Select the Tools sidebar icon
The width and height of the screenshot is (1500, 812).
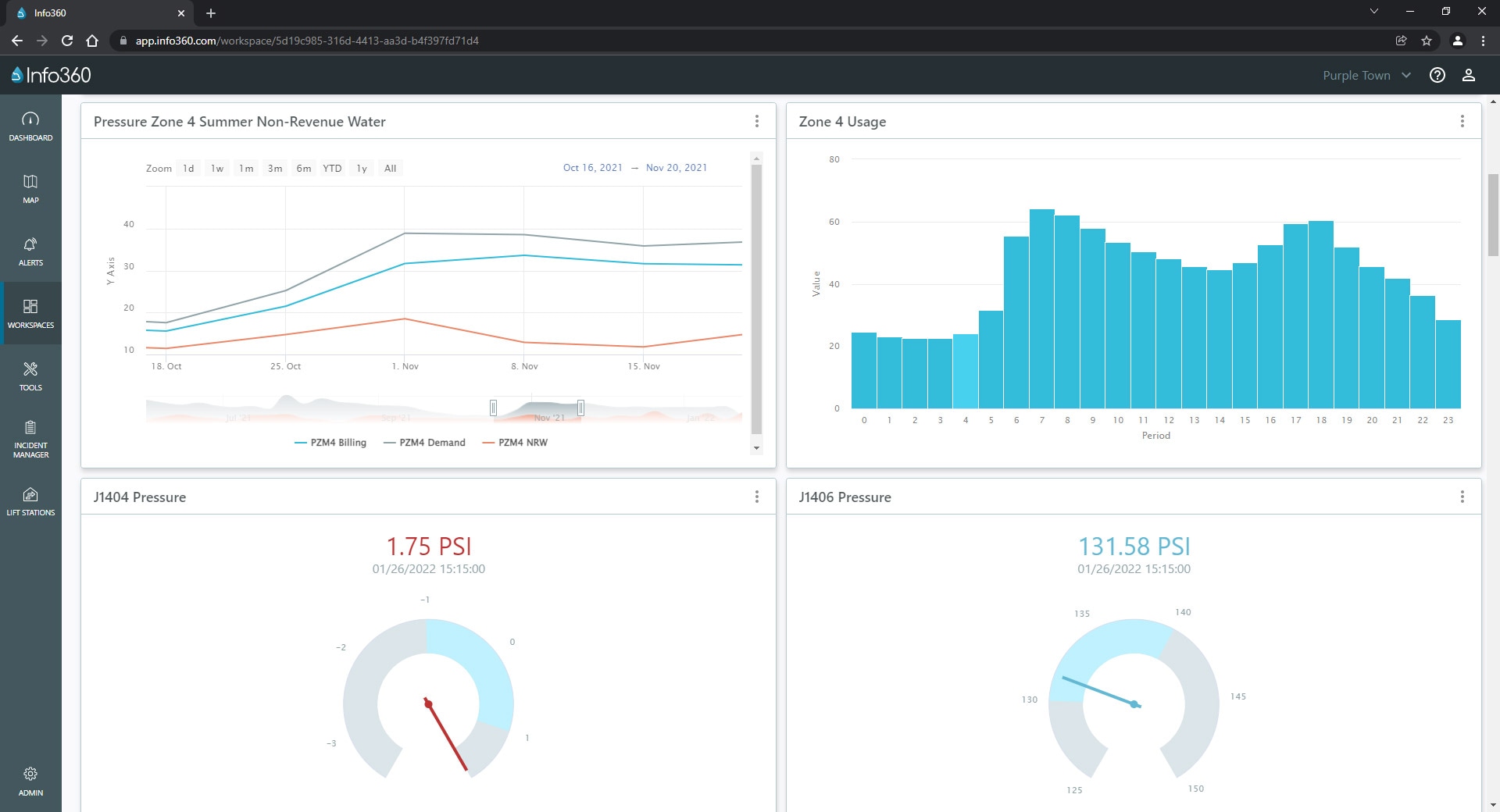click(x=30, y=376)
